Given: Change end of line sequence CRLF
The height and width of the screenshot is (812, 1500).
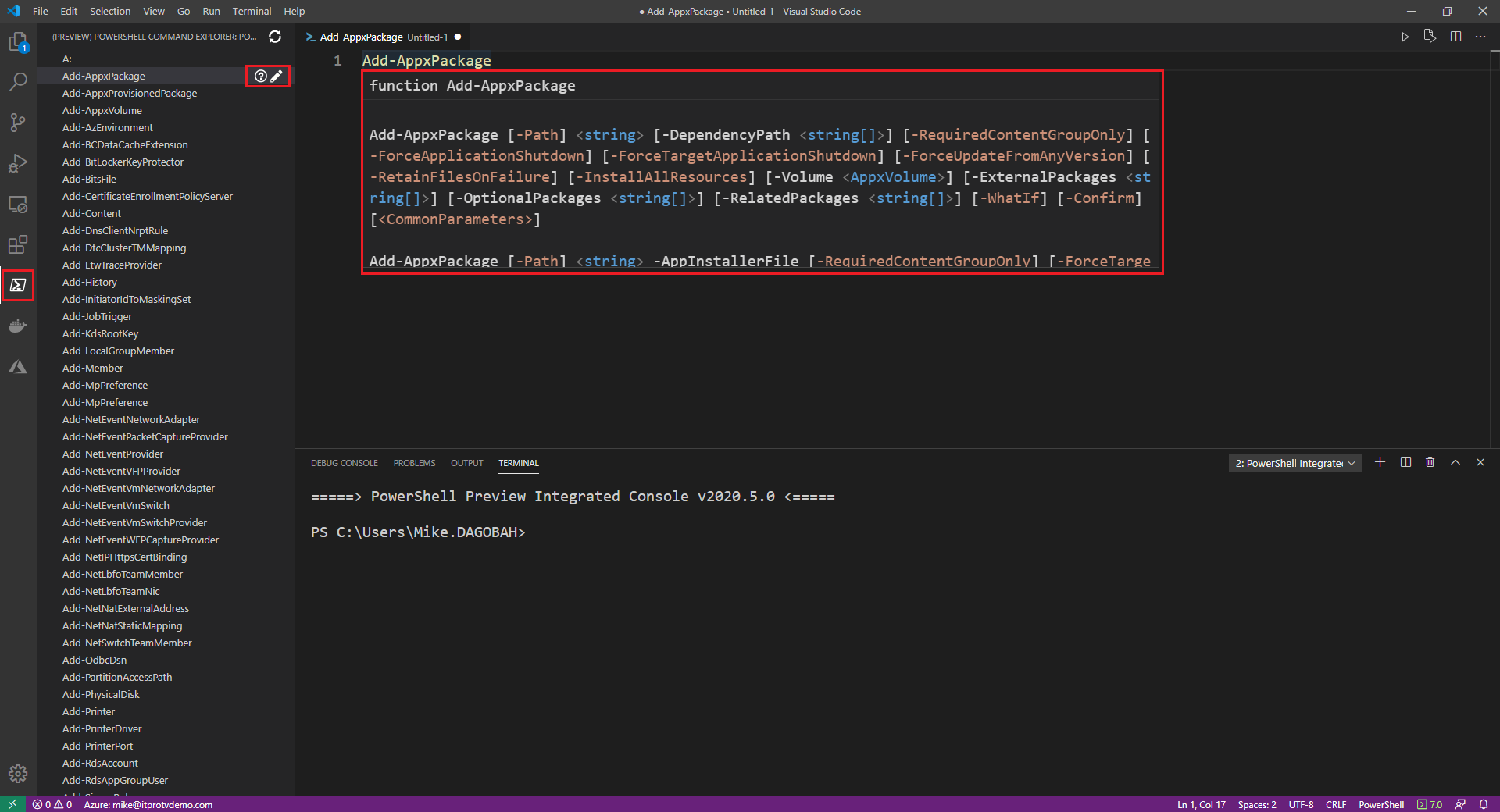Looking at the screenshot, I should 1336,804.
